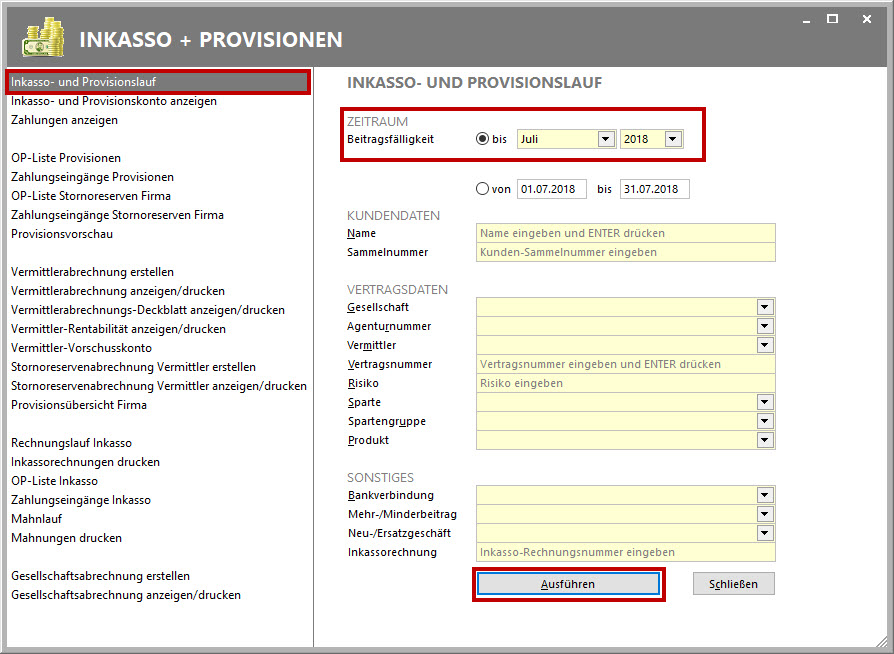The image size is (894, 654).
Task: Click into the Name input field
Action: pos(626,233)
